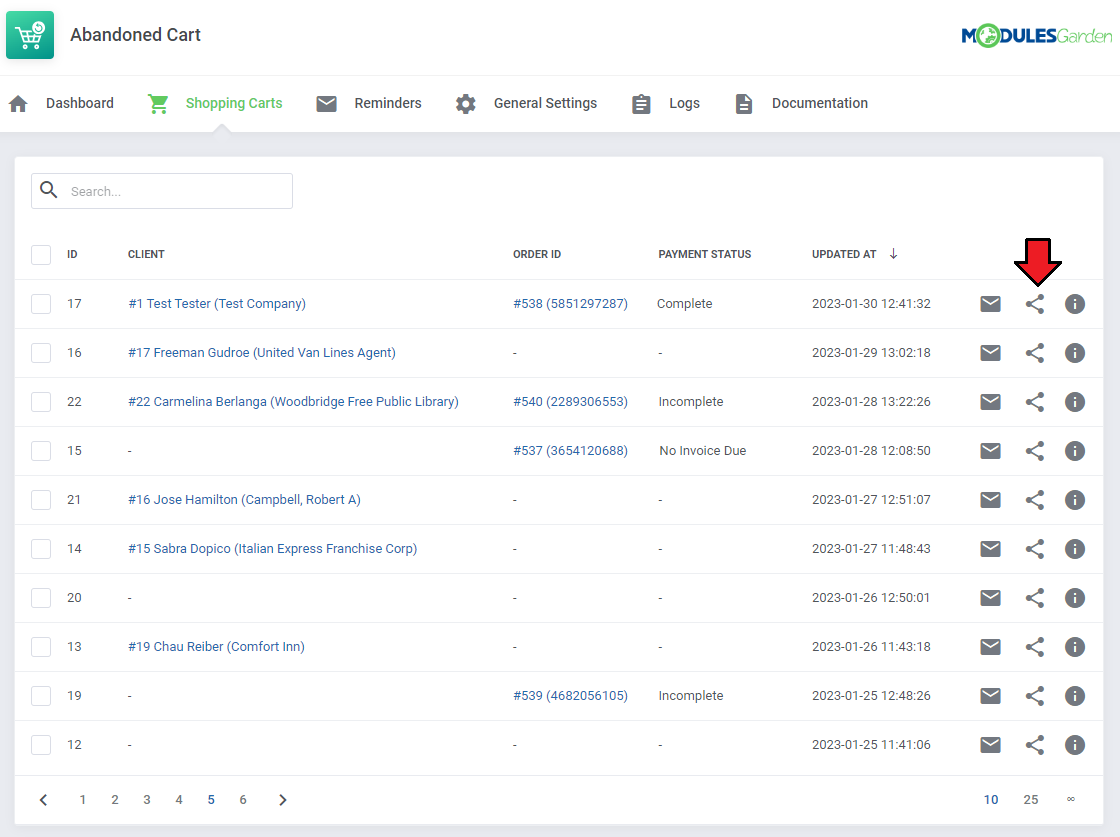The image size is (1120, 837).
Task: Open the Dashboard tab
Action: coord(61,104)
